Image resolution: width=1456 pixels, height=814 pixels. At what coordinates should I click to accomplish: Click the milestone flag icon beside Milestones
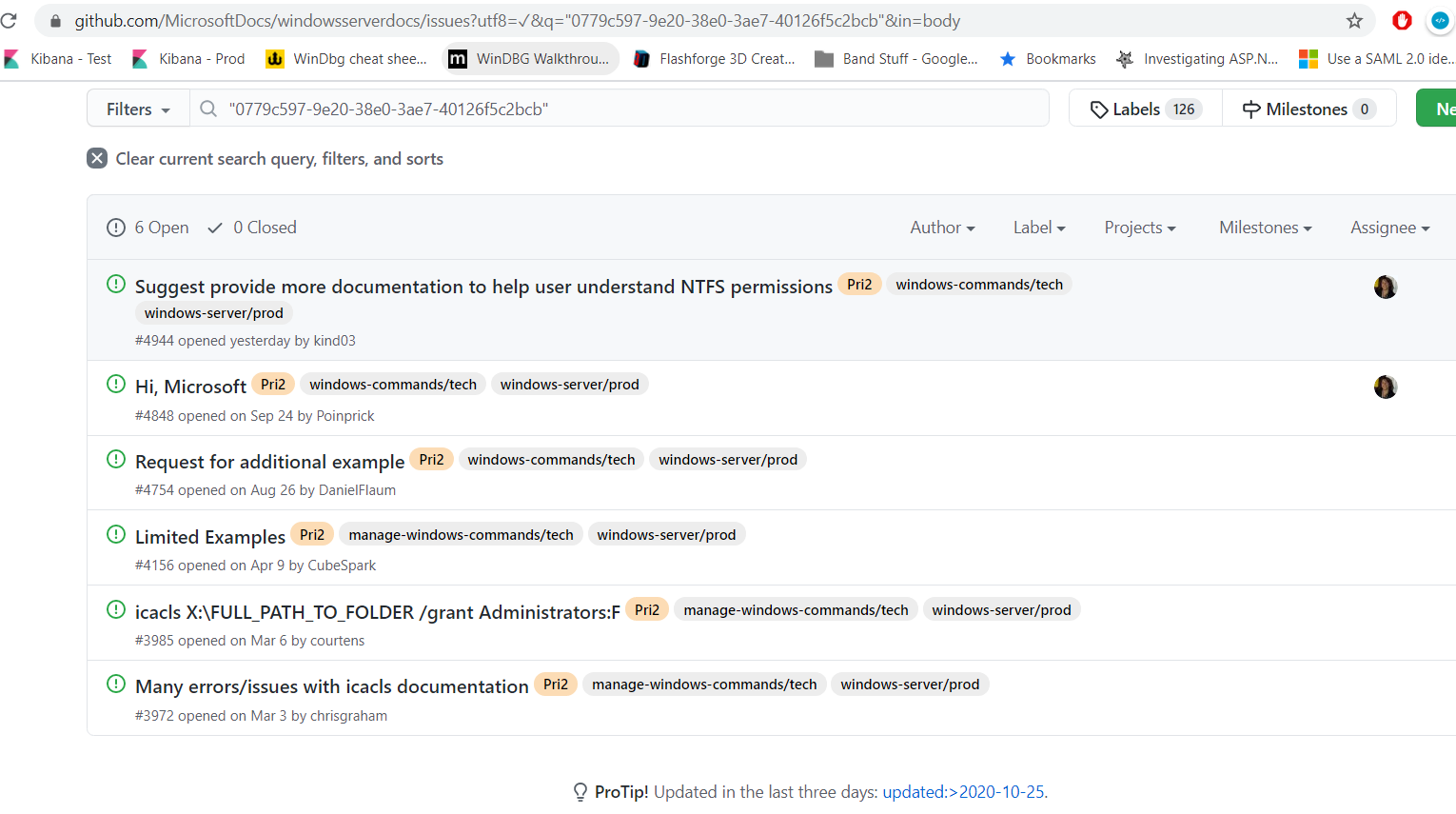point(1249,108)
